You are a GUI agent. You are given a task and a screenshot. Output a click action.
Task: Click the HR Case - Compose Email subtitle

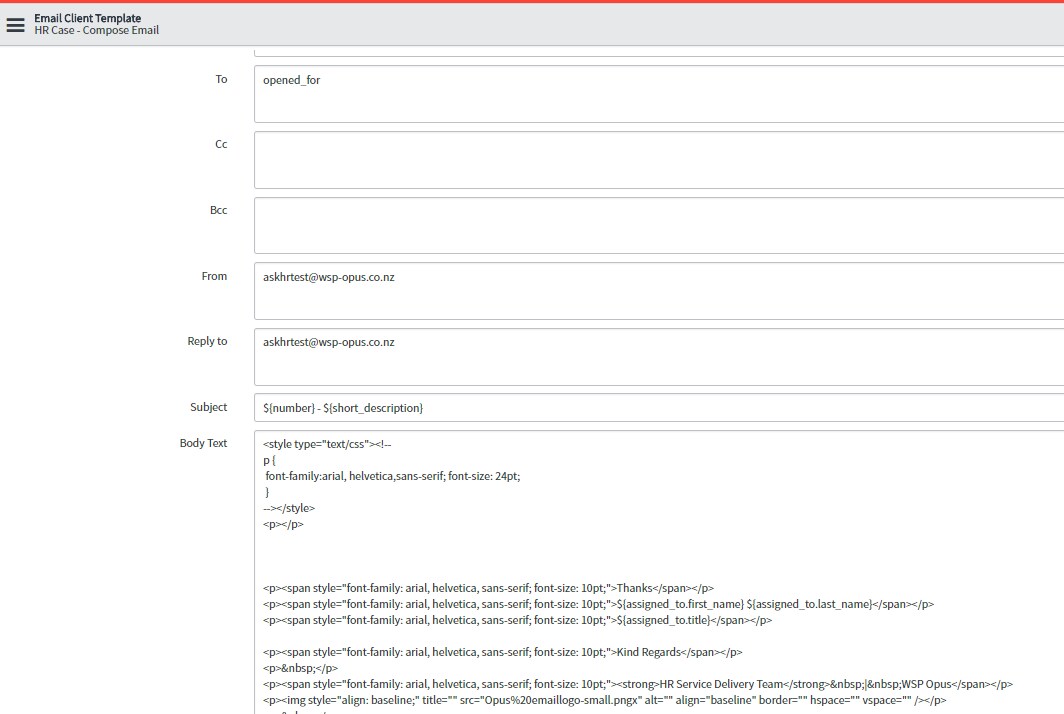96,31
